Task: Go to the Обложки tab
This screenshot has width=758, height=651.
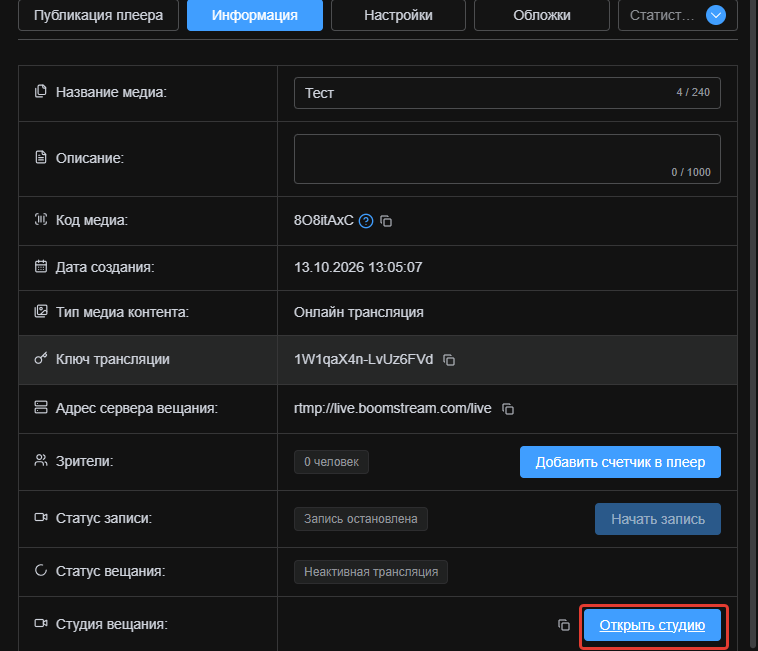Action: 542,15
